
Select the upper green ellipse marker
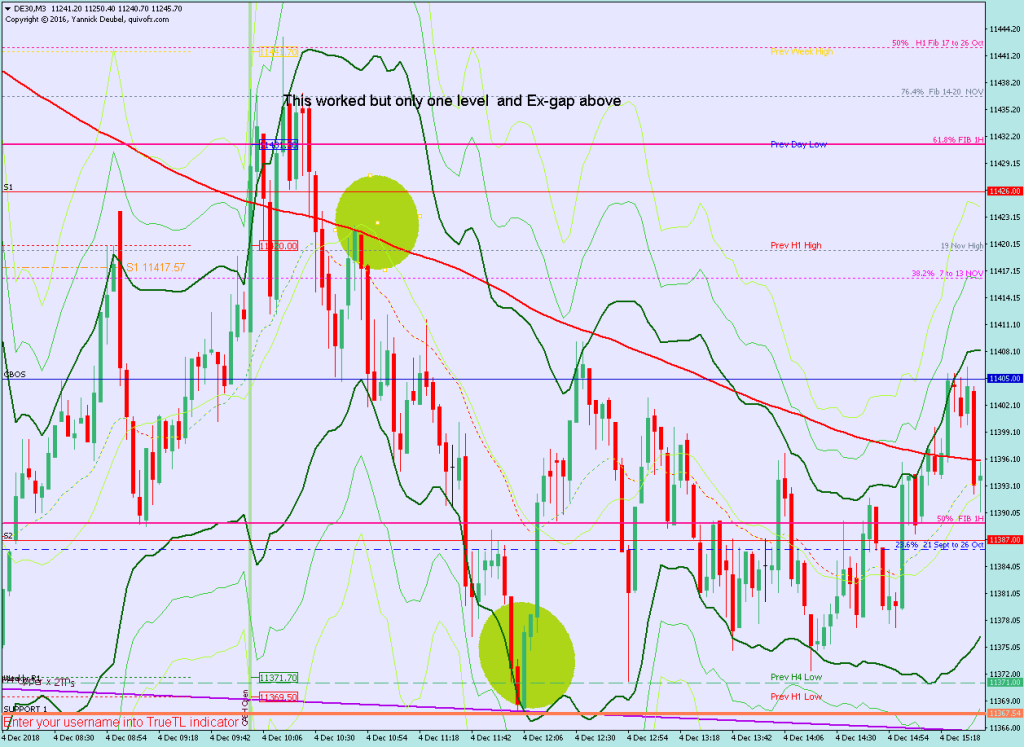click(x=376, y=222)
